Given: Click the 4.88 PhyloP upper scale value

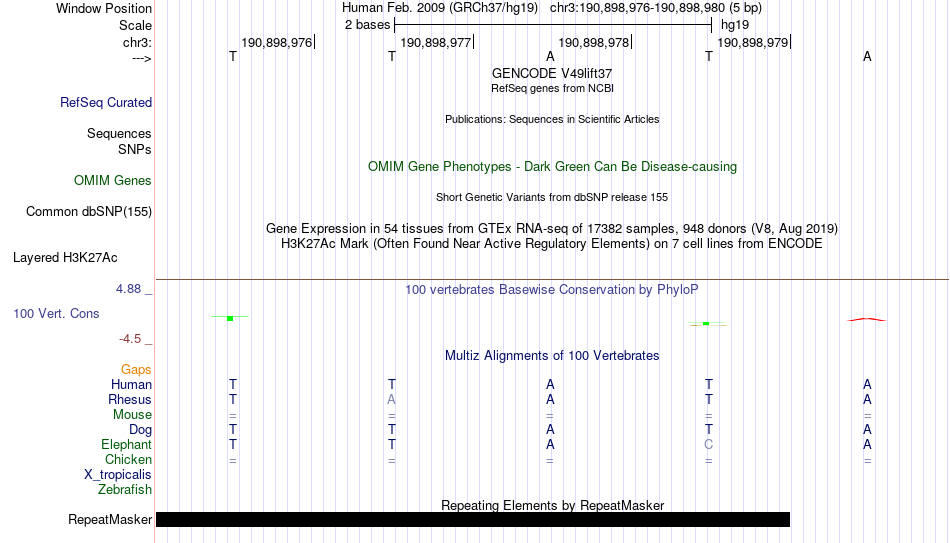Looking at the screenshot, I should click(x=128, y=289).
